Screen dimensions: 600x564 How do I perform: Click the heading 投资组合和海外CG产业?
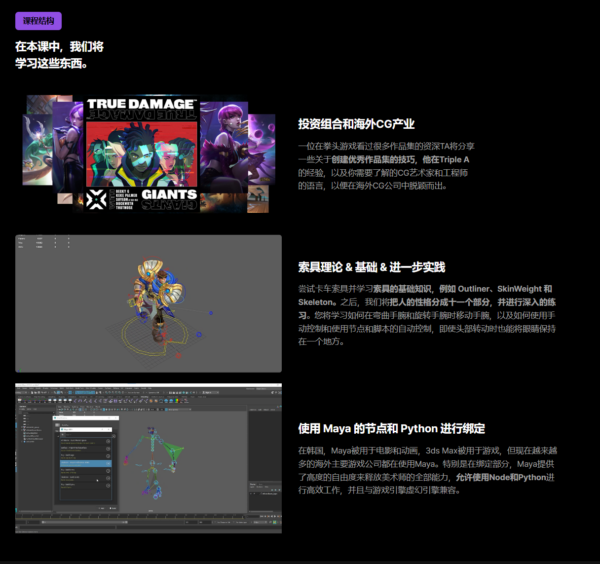[x=356, y=124]
